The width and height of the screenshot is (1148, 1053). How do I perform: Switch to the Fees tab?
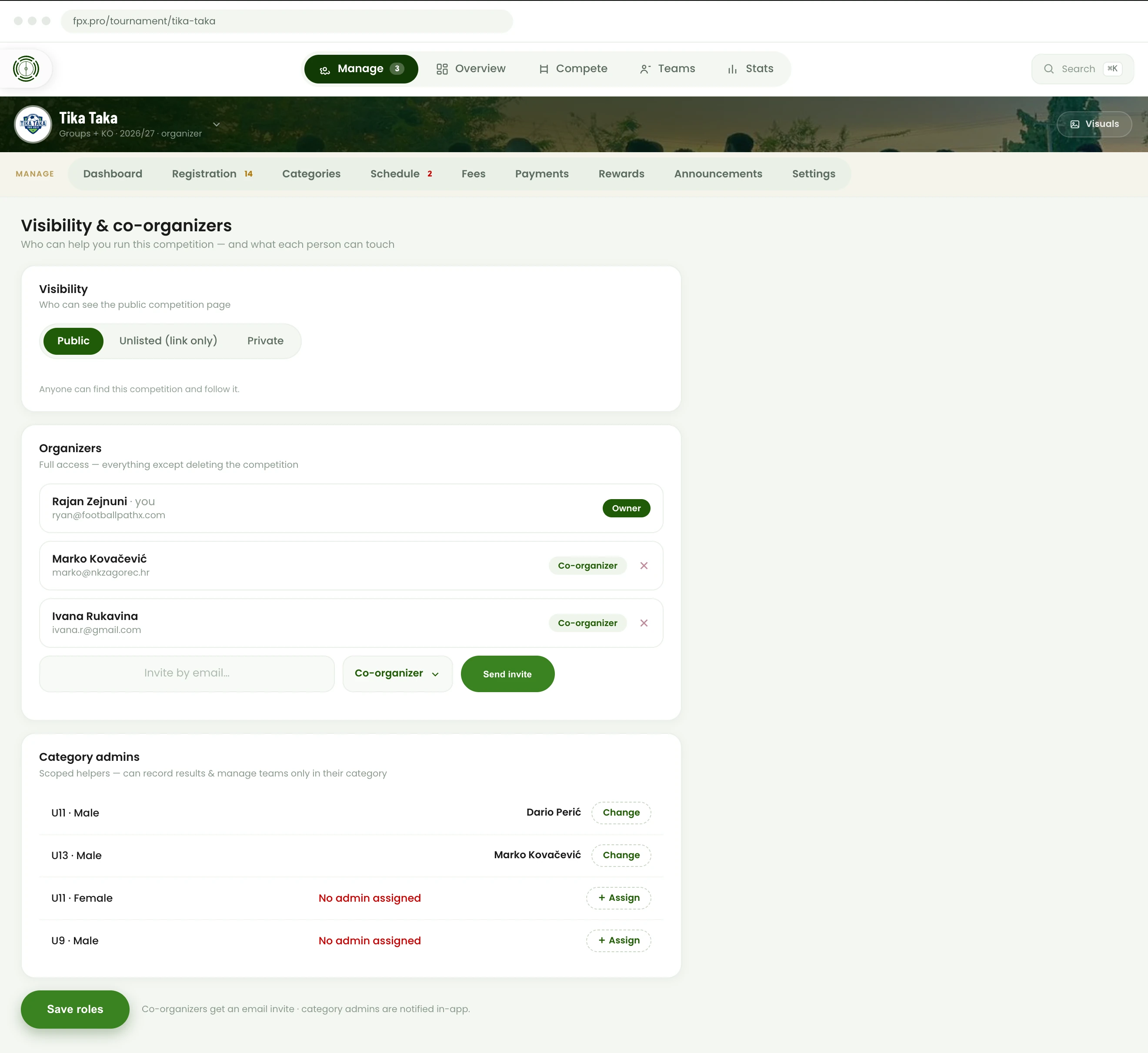pos(474,174)
